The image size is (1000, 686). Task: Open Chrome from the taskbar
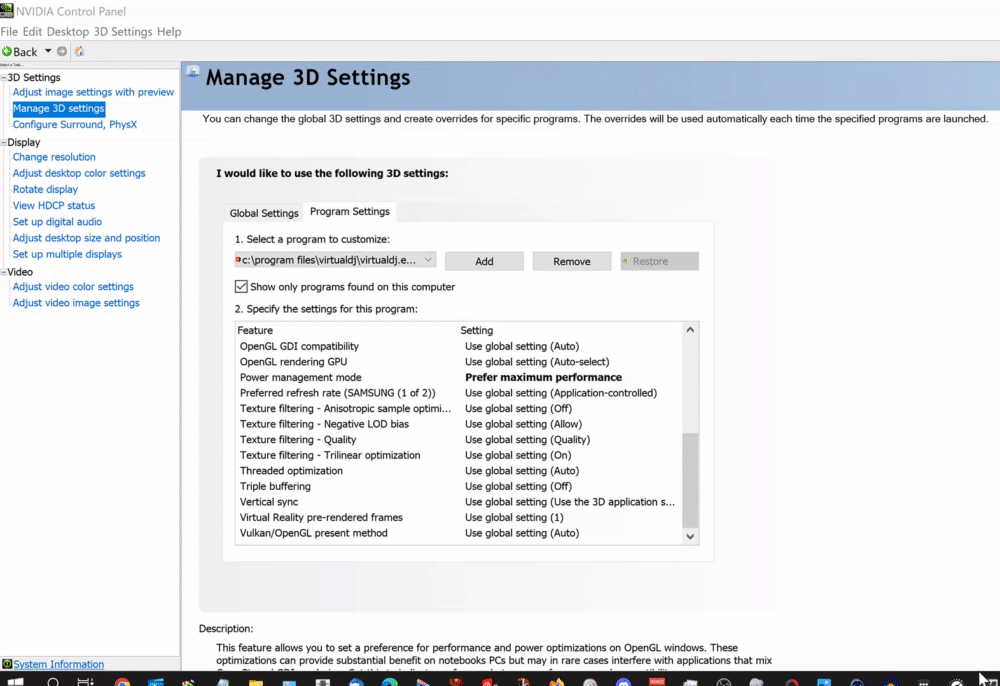122,682
